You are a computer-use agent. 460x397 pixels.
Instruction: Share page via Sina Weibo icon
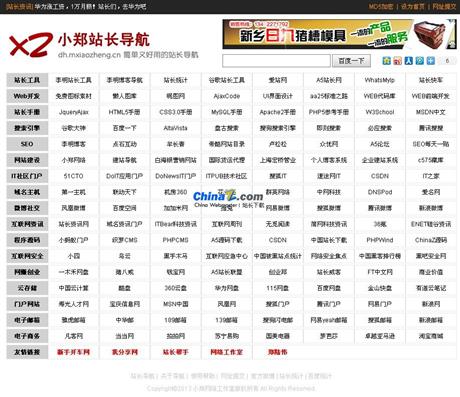coord(397,61)
